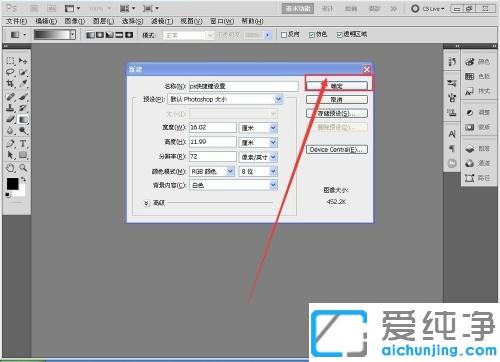Open the resolution unit dropdown

(258, 157)
